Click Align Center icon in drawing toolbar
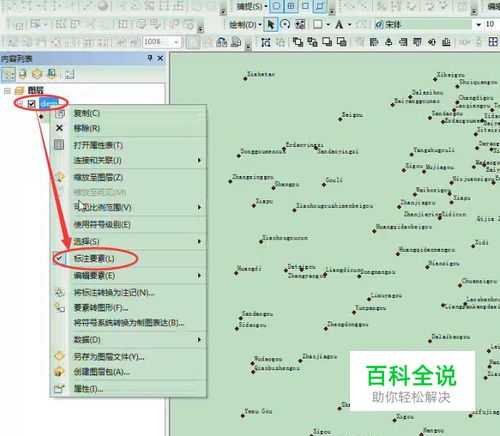This screenshot has width=500, height=436. pos(389,42)
